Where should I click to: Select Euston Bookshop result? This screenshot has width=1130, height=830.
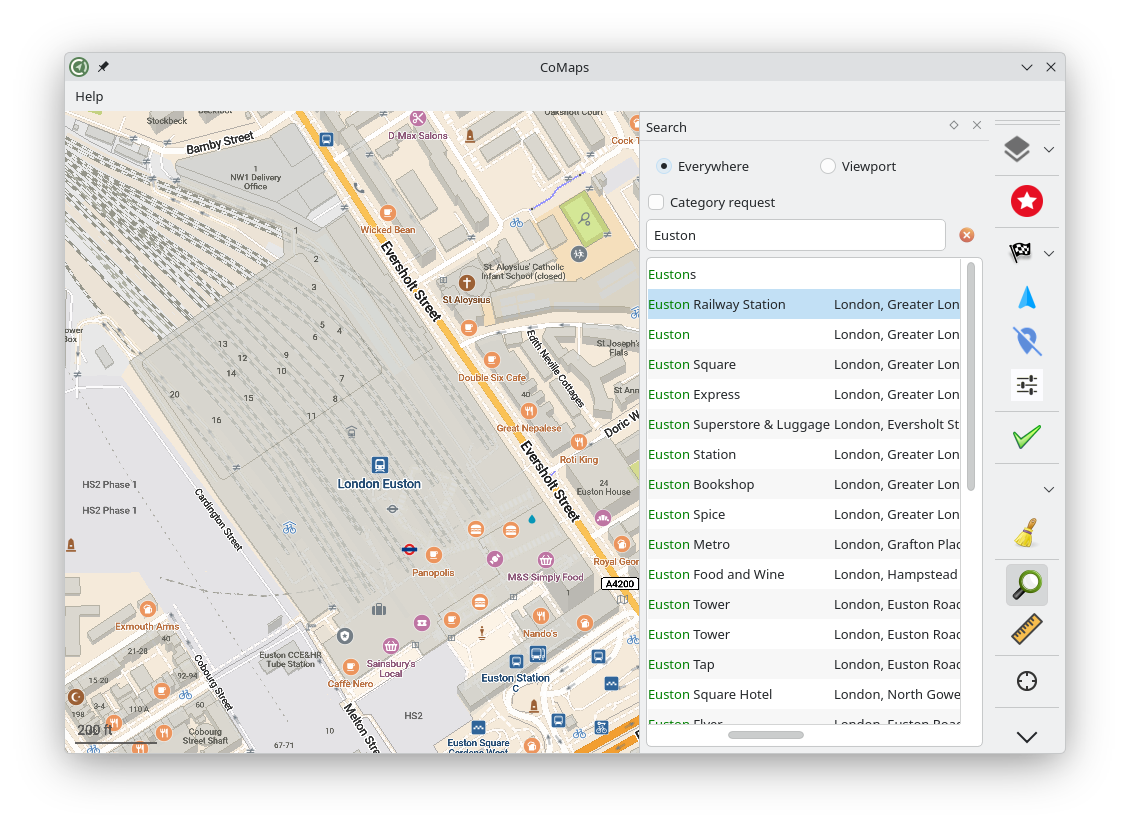click(x=804, y=485)
